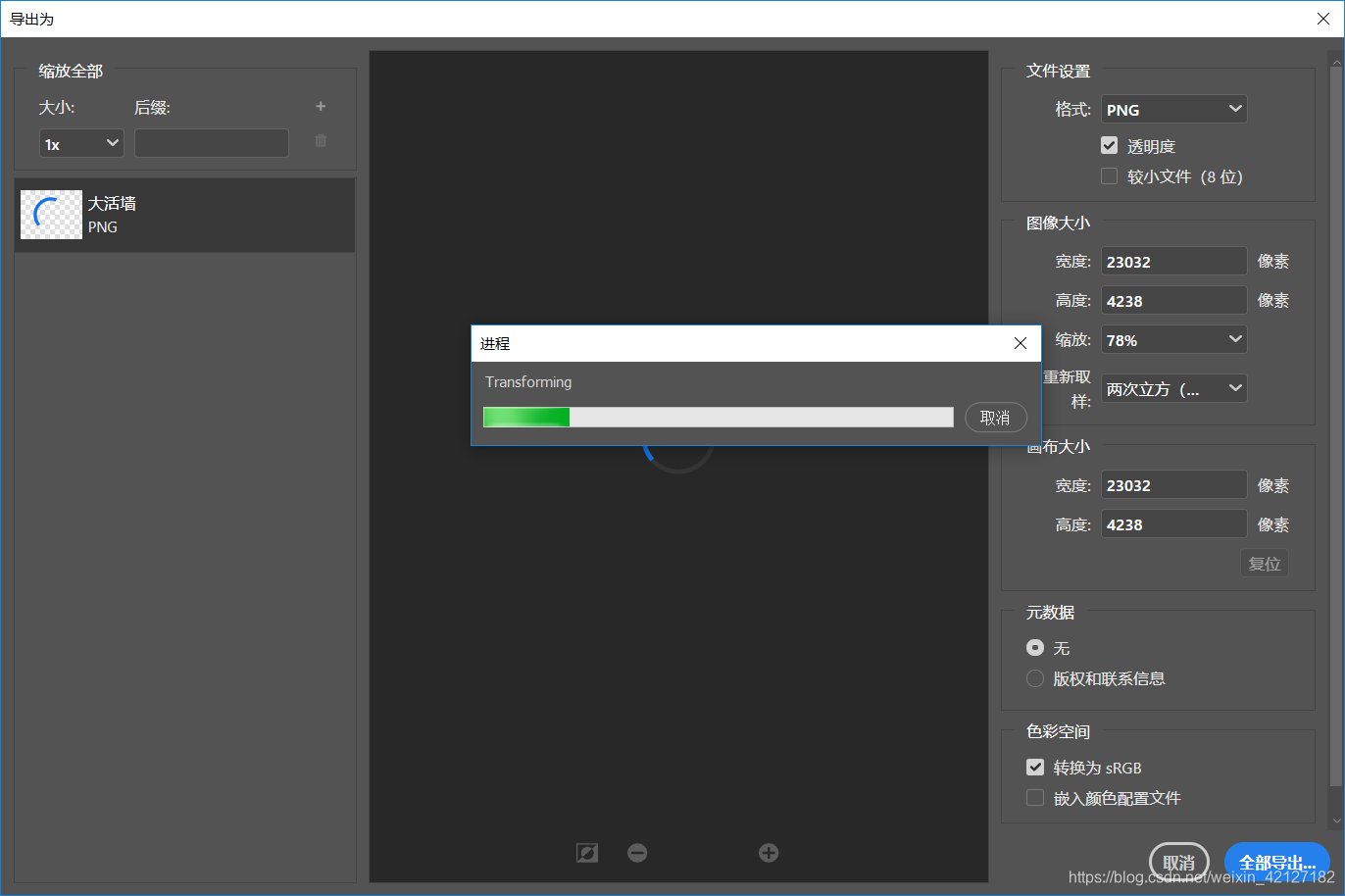Image resolution: width=1345 pixels, height=896 pixels.
Task: Cancel the Transforming progress
Action: 996,418
